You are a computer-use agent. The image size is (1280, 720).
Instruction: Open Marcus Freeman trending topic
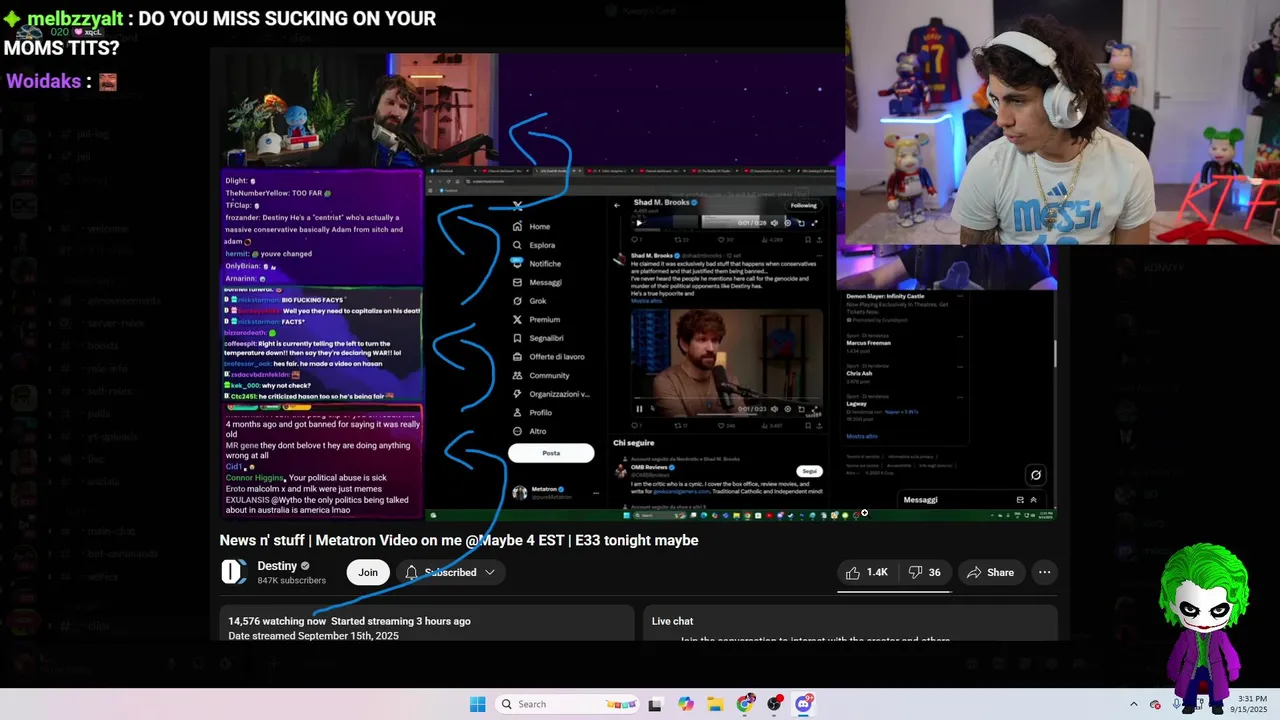pyautogui.click(x=868, y=343)
